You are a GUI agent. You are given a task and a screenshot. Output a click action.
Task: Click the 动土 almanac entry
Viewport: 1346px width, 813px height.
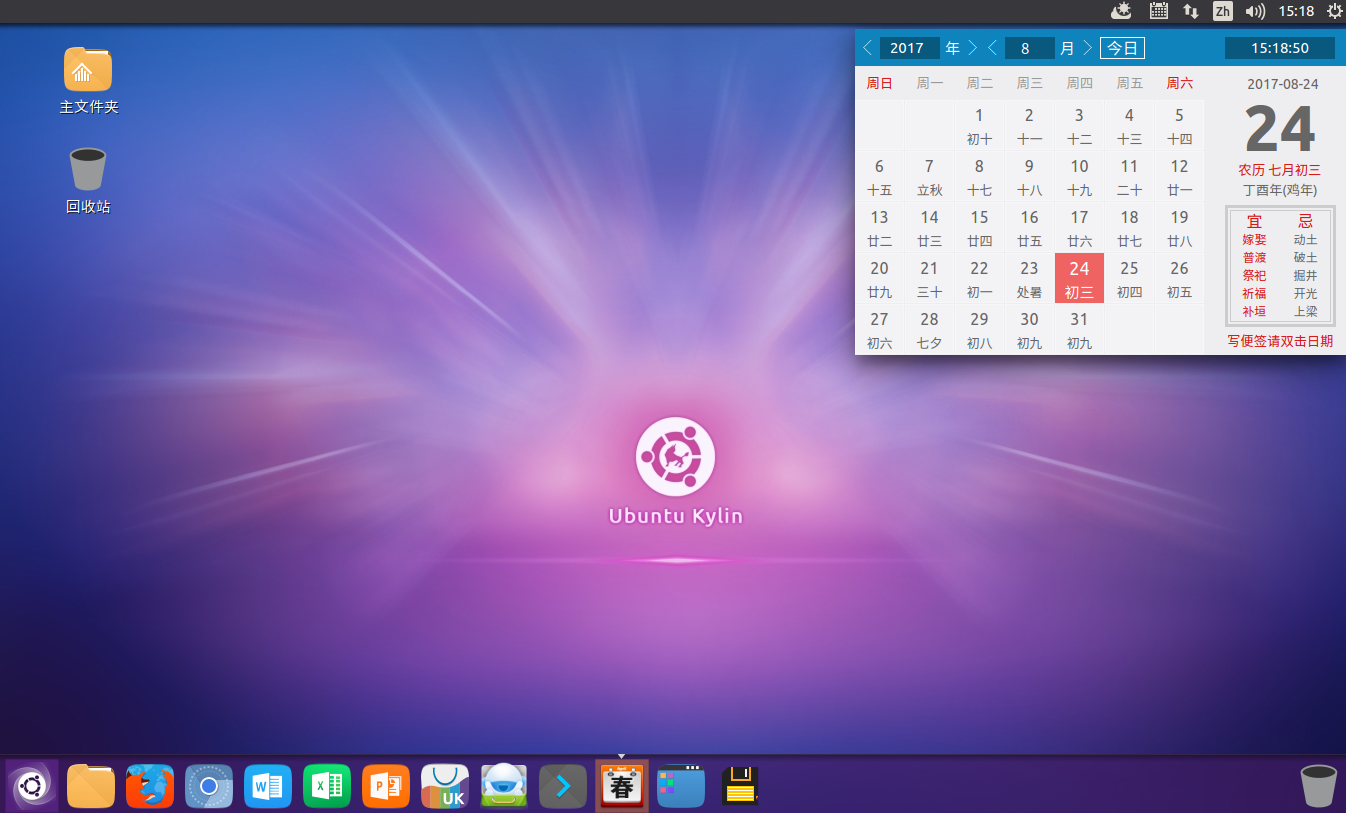click(x=1305, y=240)
